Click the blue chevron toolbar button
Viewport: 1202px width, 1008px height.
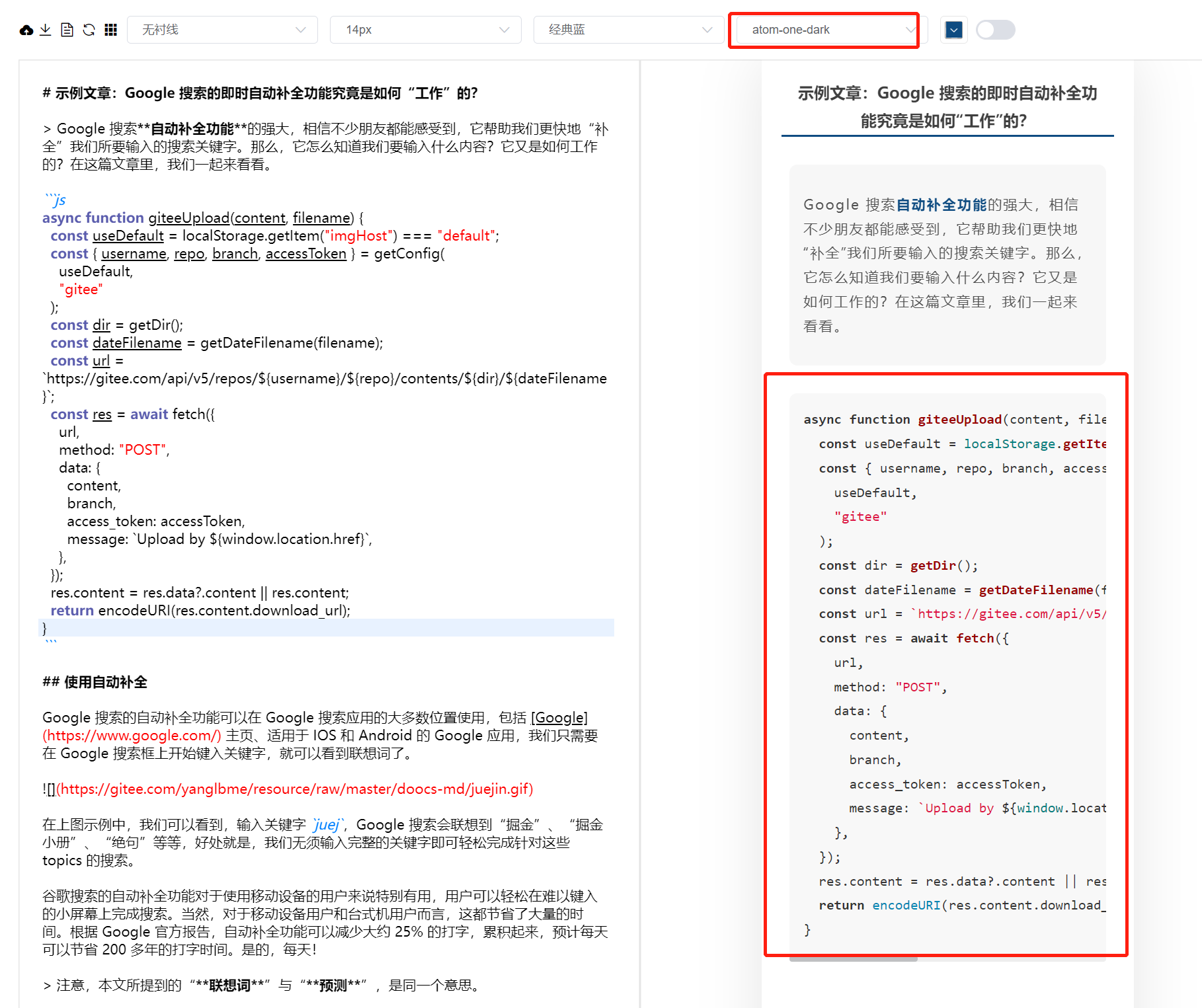(953, 29)
